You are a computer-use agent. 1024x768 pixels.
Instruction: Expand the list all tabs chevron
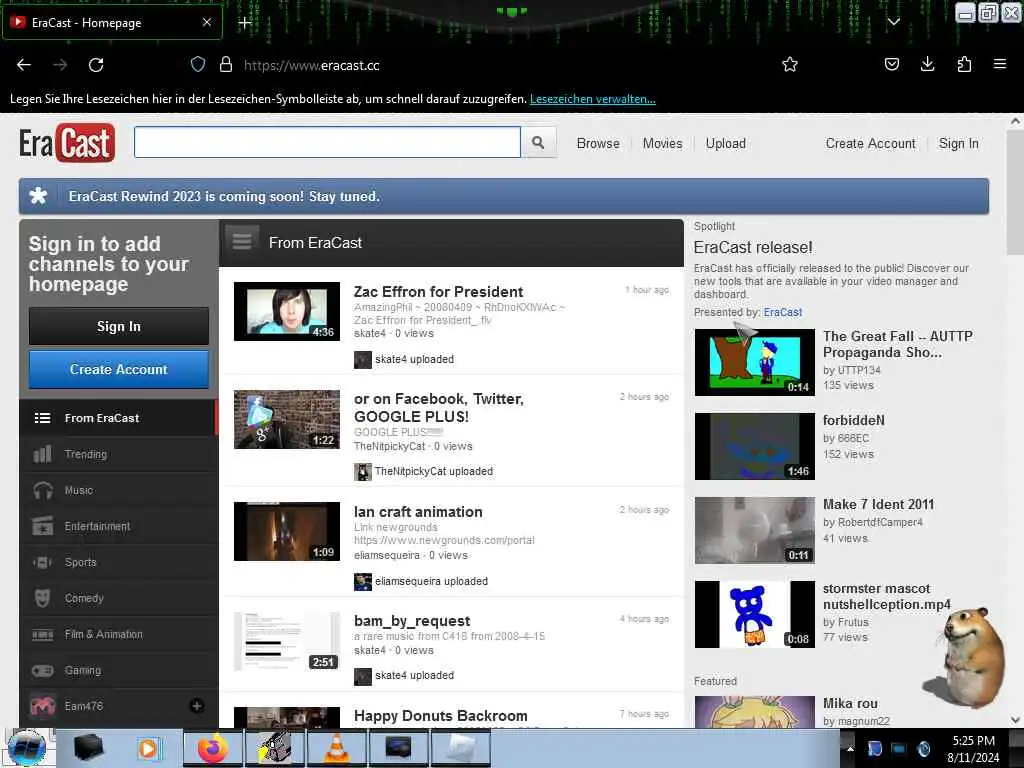[894, 22]
